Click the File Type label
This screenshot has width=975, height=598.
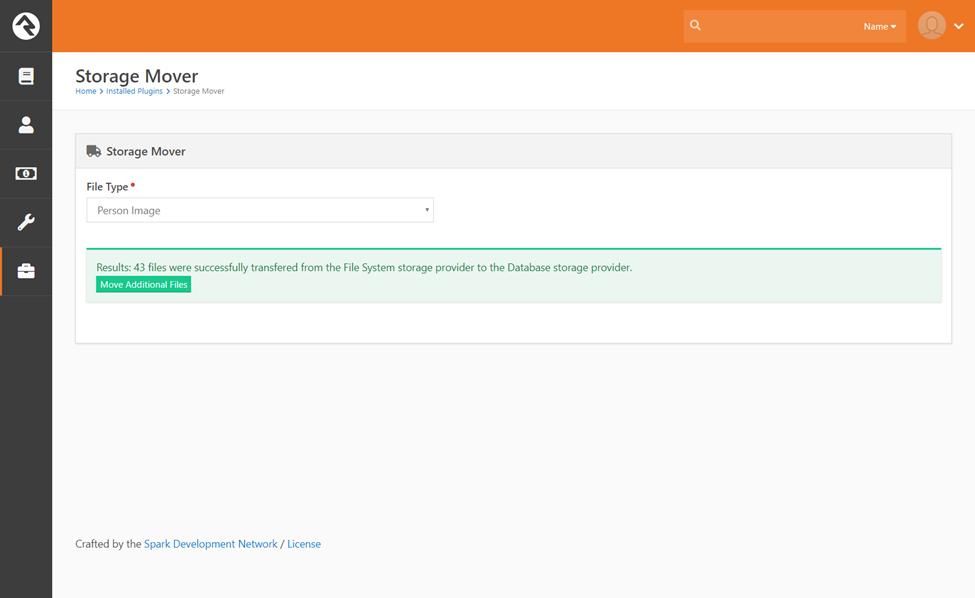point(107,186)
